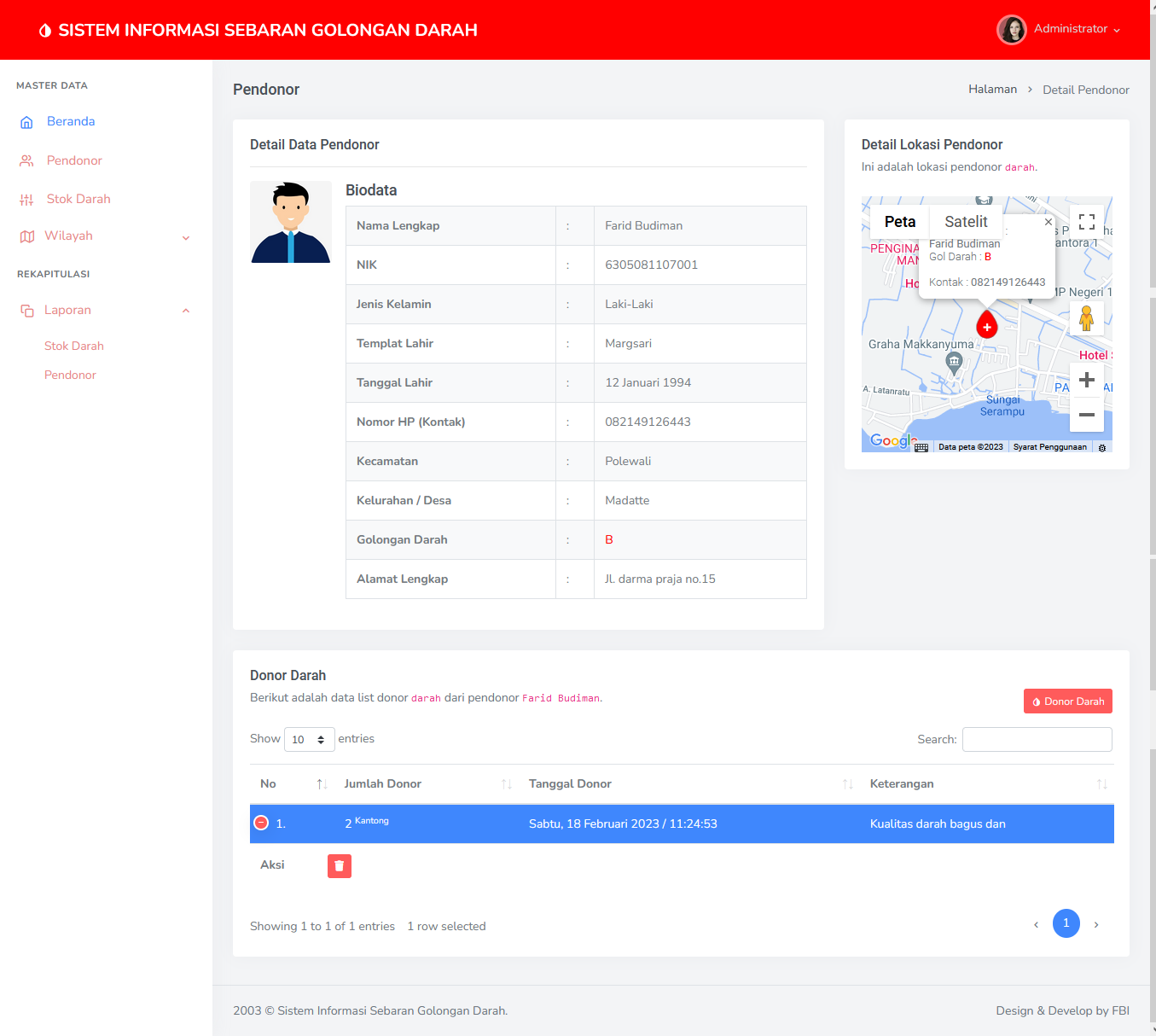Click the map fullscreen toggle icon

click(x=1086, y=222)
